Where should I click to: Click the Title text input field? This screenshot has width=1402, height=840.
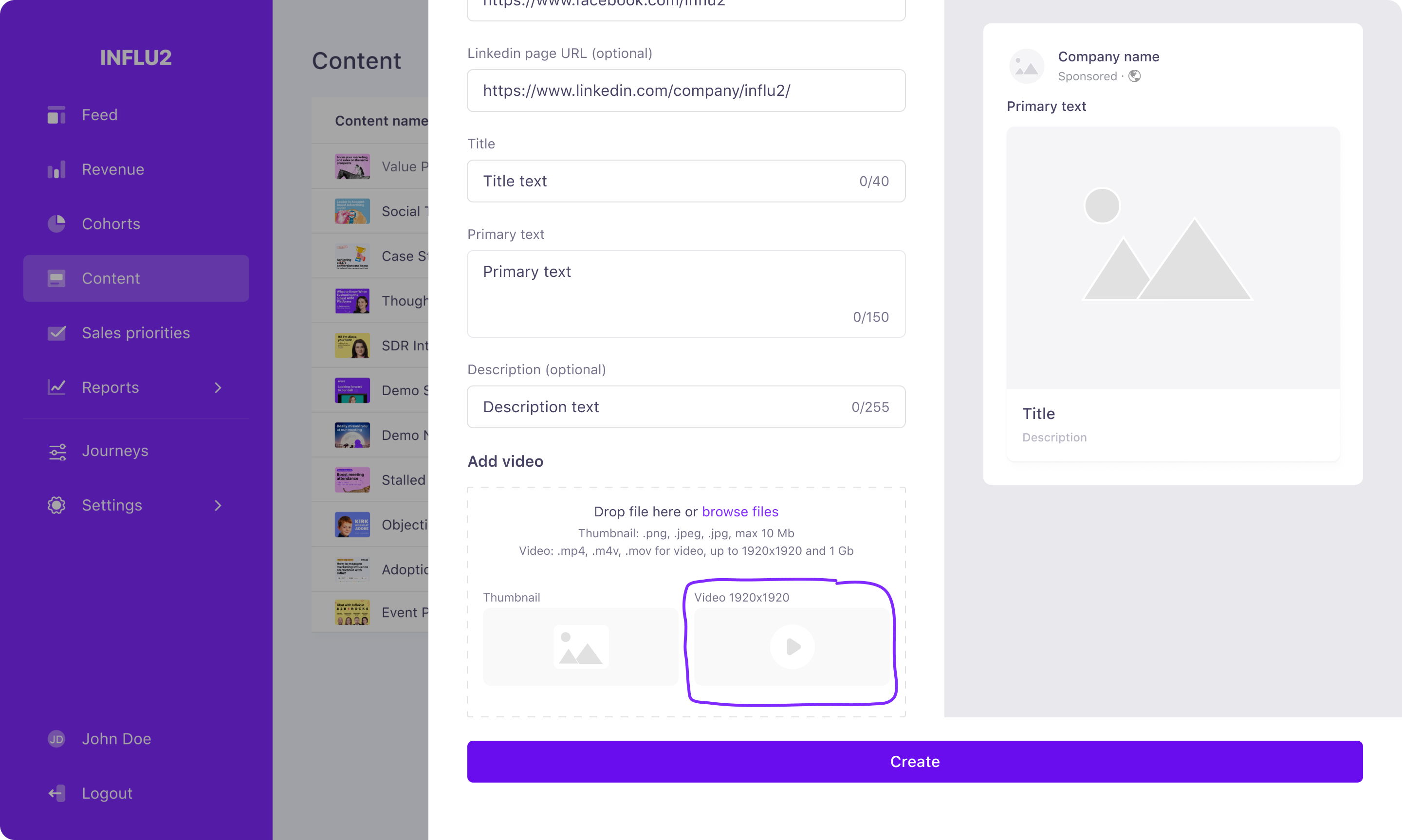coord(685,181)
